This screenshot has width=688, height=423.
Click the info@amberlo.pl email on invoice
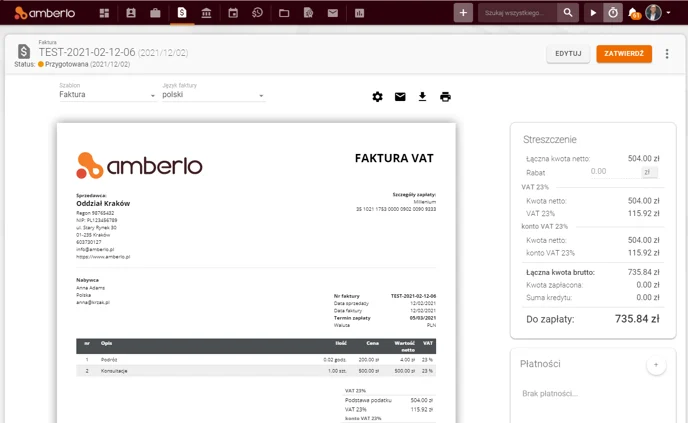pos(95,249)
